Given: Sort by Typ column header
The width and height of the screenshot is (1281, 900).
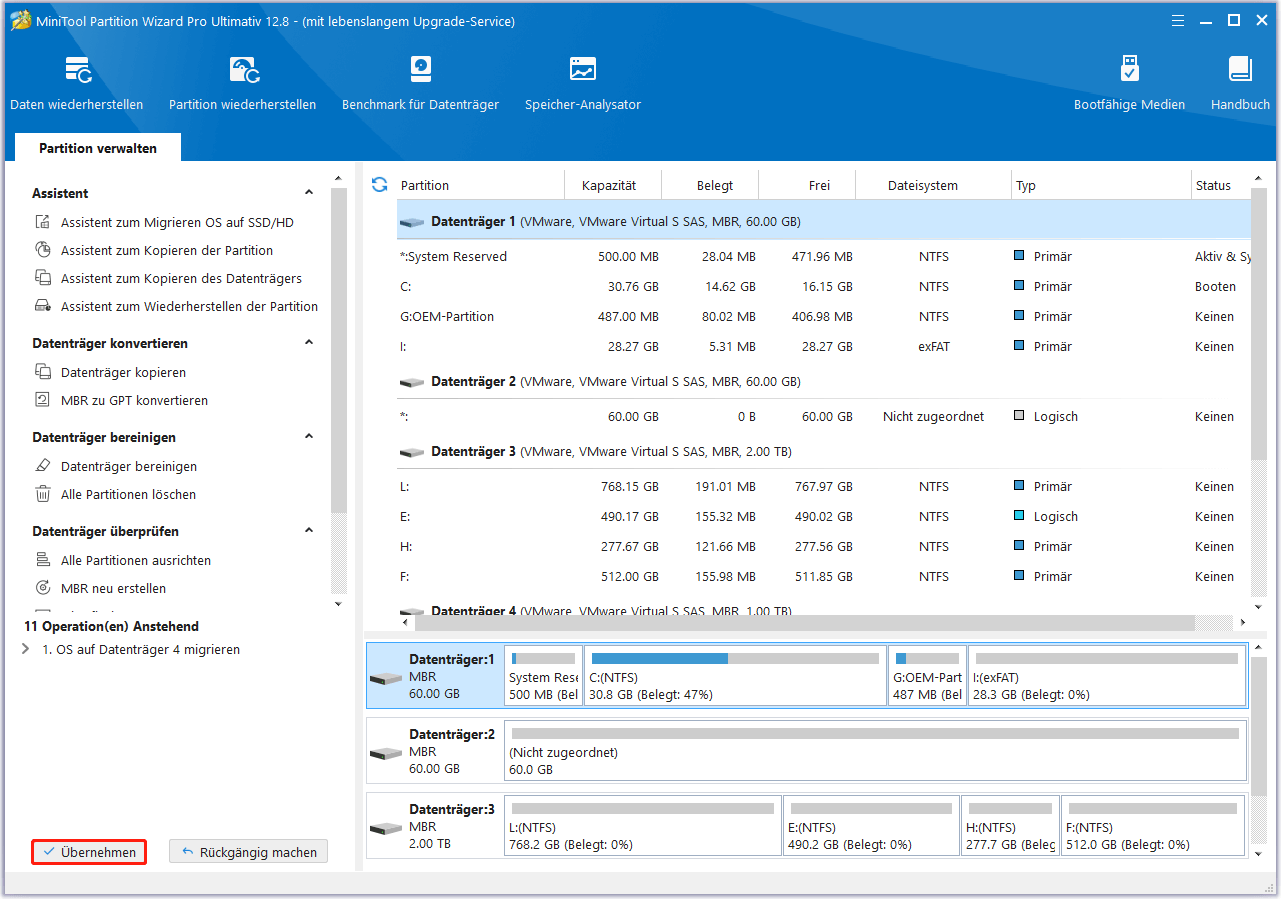Looking at the screenshot, I should coord(1101,185).
